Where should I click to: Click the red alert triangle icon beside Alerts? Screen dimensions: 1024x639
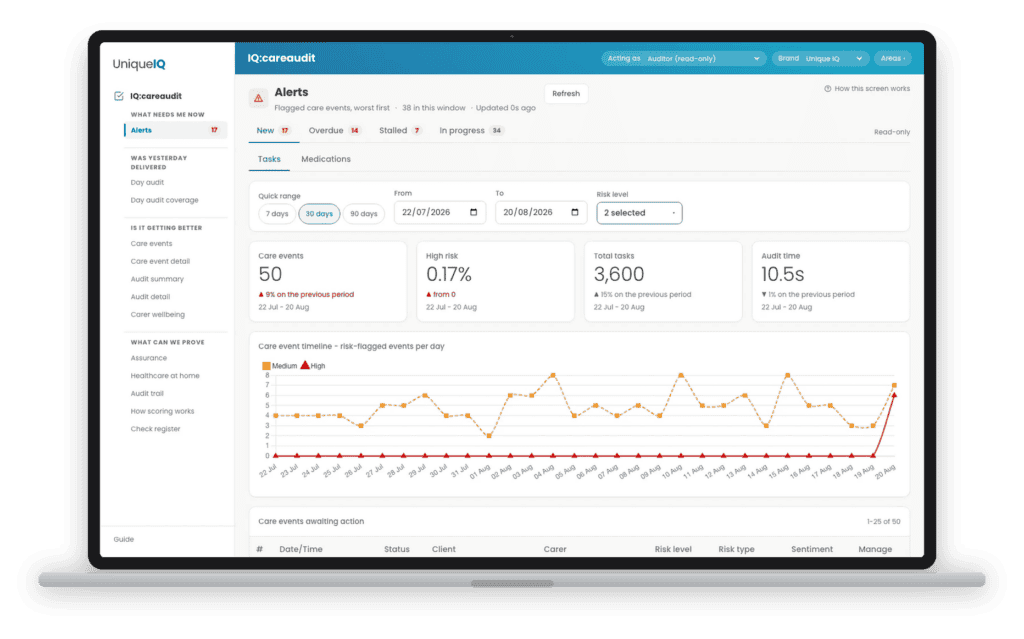click(258, 98)
